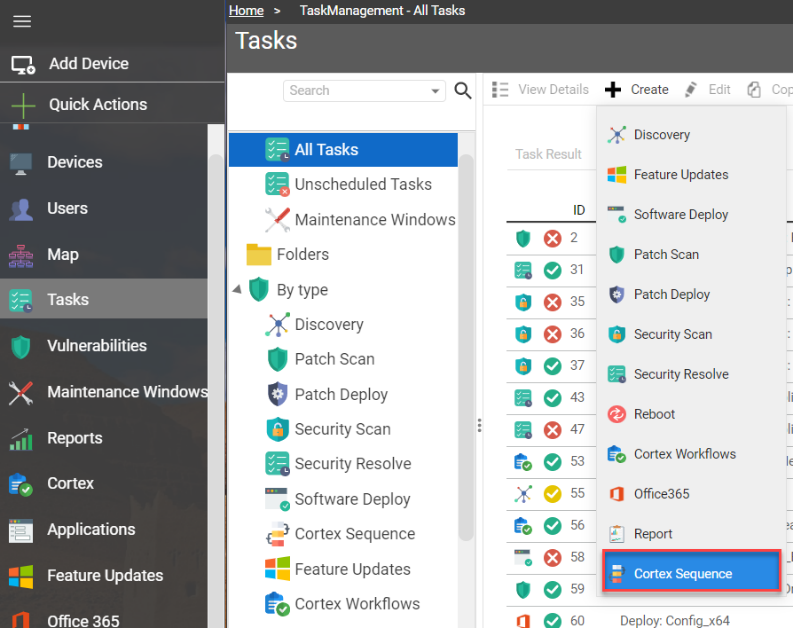Click the panel splitter handle dots
The height and width of the screenshot is (628, 793).
pyautogui.click(x=479, y=426)
